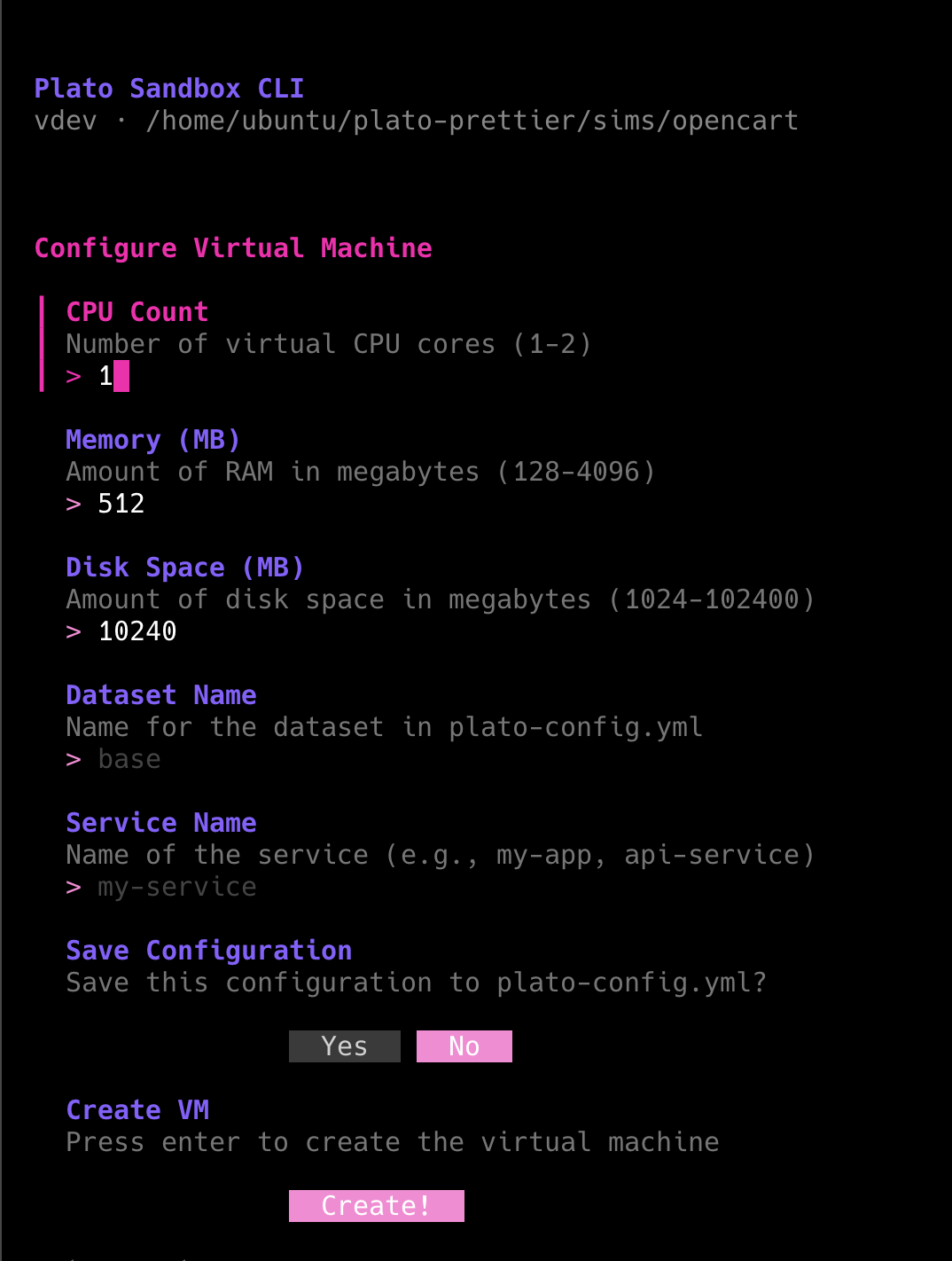This screenshot has width=952, height=1261.
Task: Click the Memory (MB) section header
Action: tap(152, 440)
